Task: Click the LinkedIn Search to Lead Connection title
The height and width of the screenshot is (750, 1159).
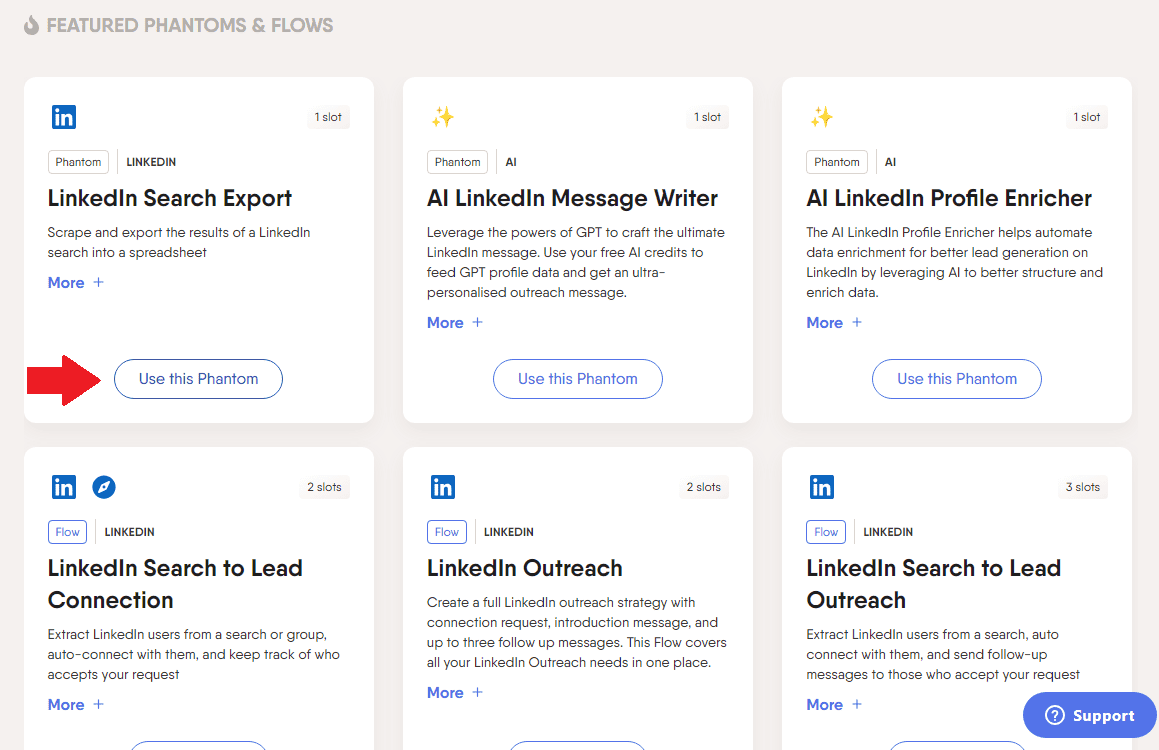Action: coord(175,584)
